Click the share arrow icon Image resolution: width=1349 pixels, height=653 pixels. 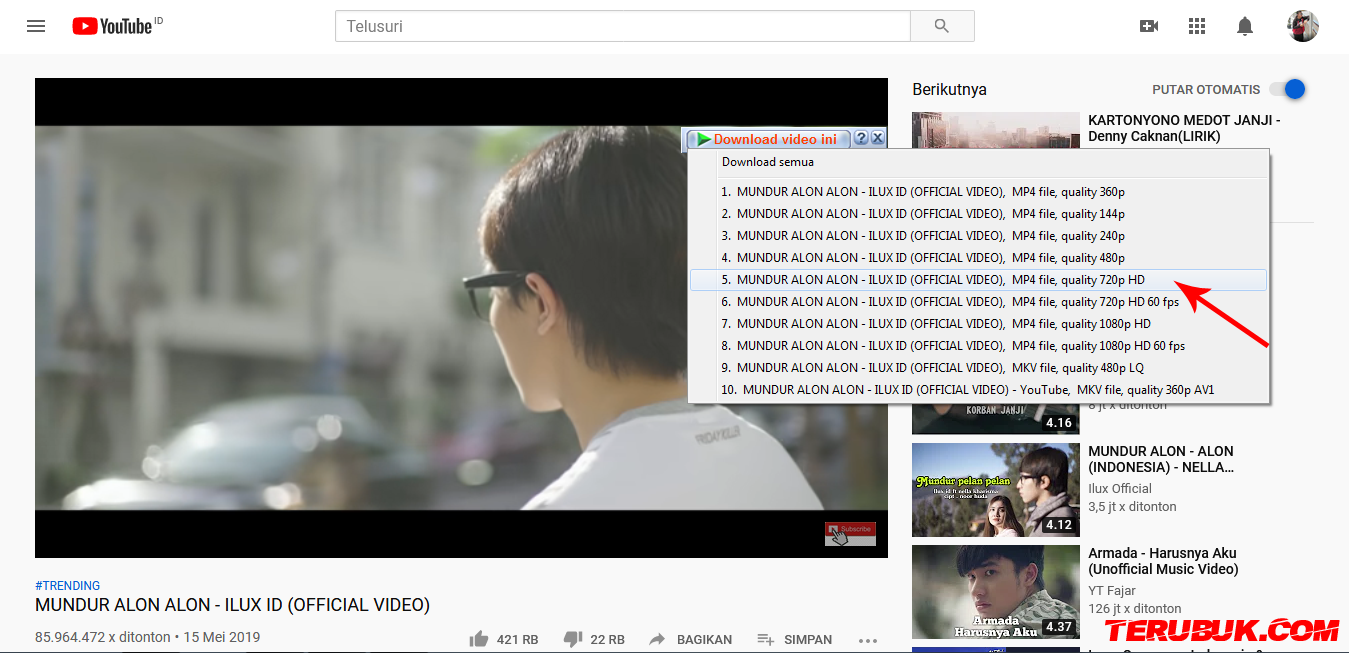pos(657,639)
